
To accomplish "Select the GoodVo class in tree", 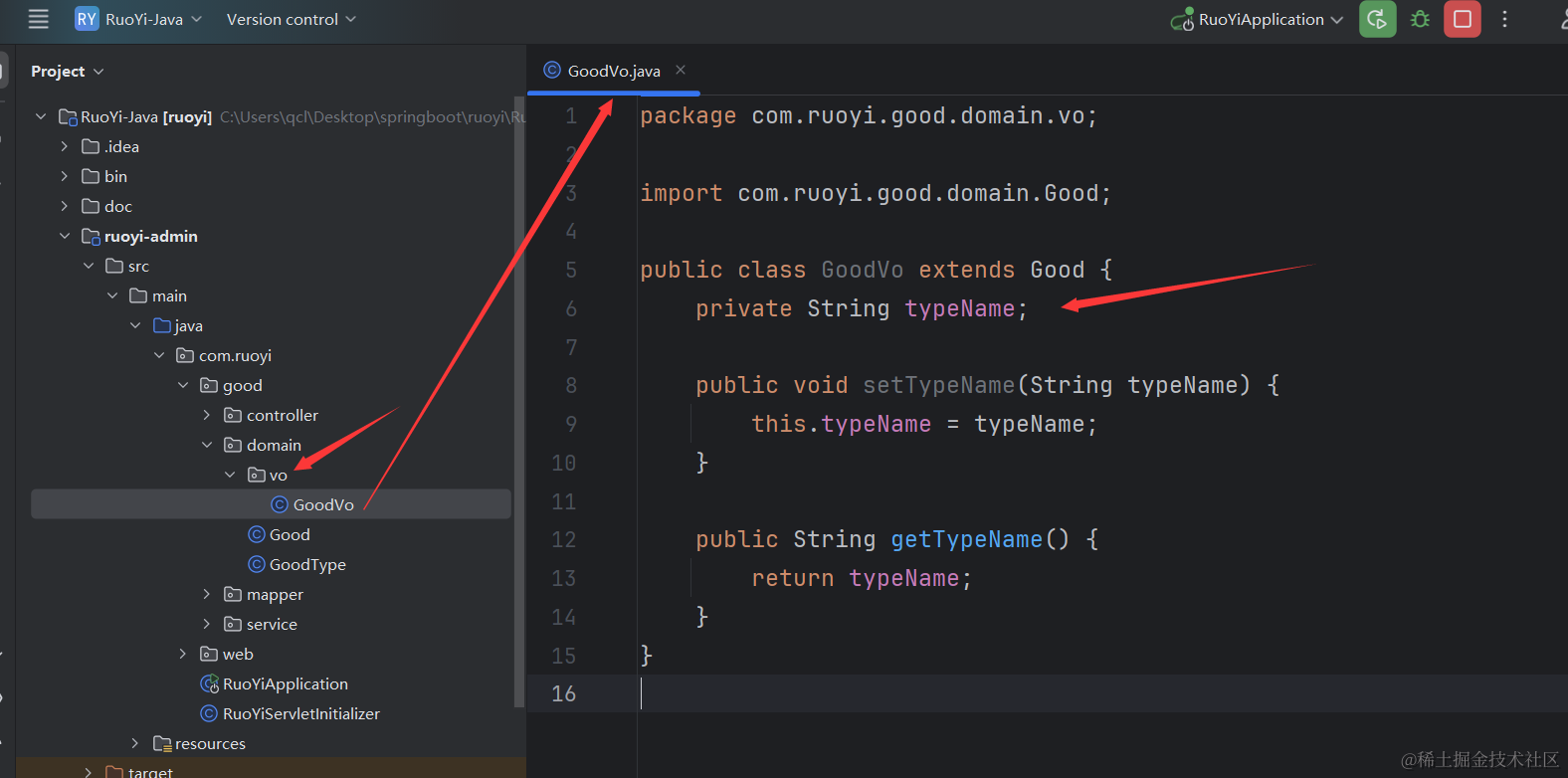I will pyautogui.click(x=322, y=504).
